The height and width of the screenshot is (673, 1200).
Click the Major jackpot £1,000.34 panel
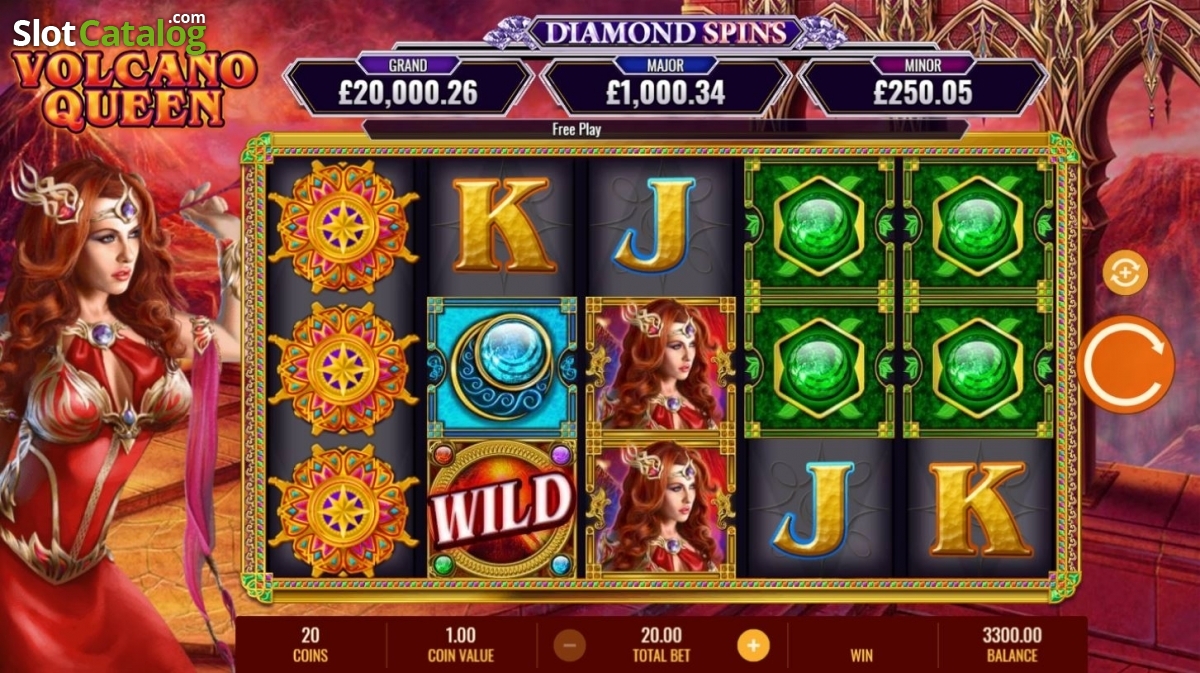(664, 86)
